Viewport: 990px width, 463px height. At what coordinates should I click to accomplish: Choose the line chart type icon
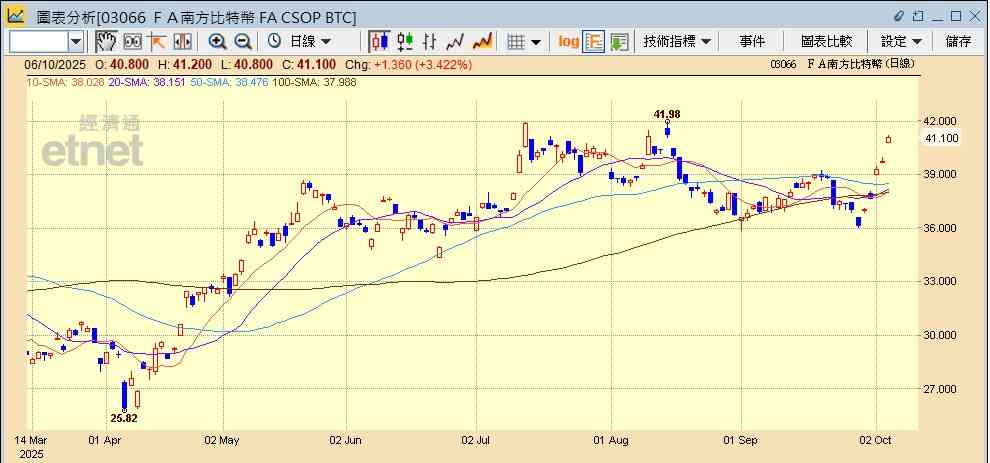click(x=456, y=41)
